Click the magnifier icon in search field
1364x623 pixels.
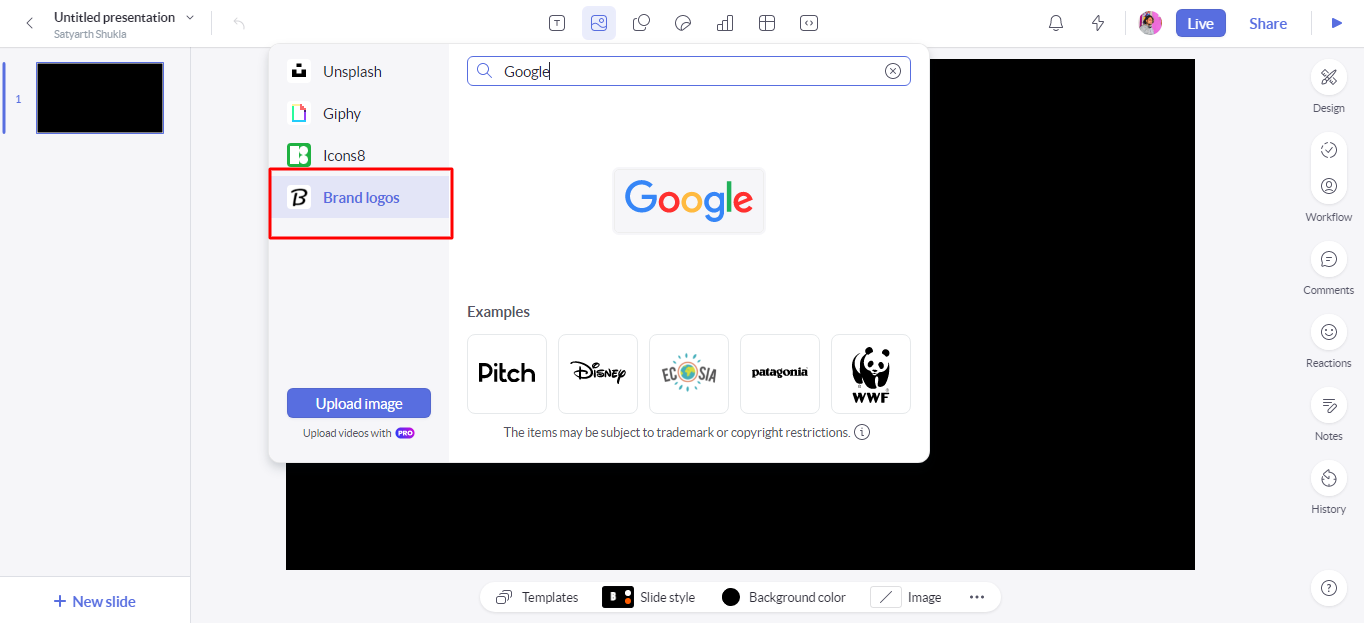pos(485,71)
